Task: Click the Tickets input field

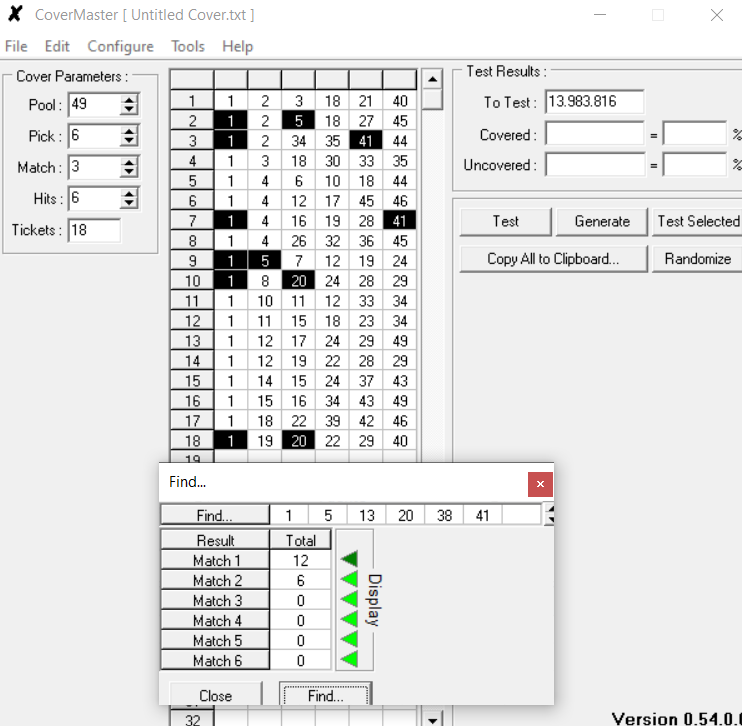Action: pos(94,230)
